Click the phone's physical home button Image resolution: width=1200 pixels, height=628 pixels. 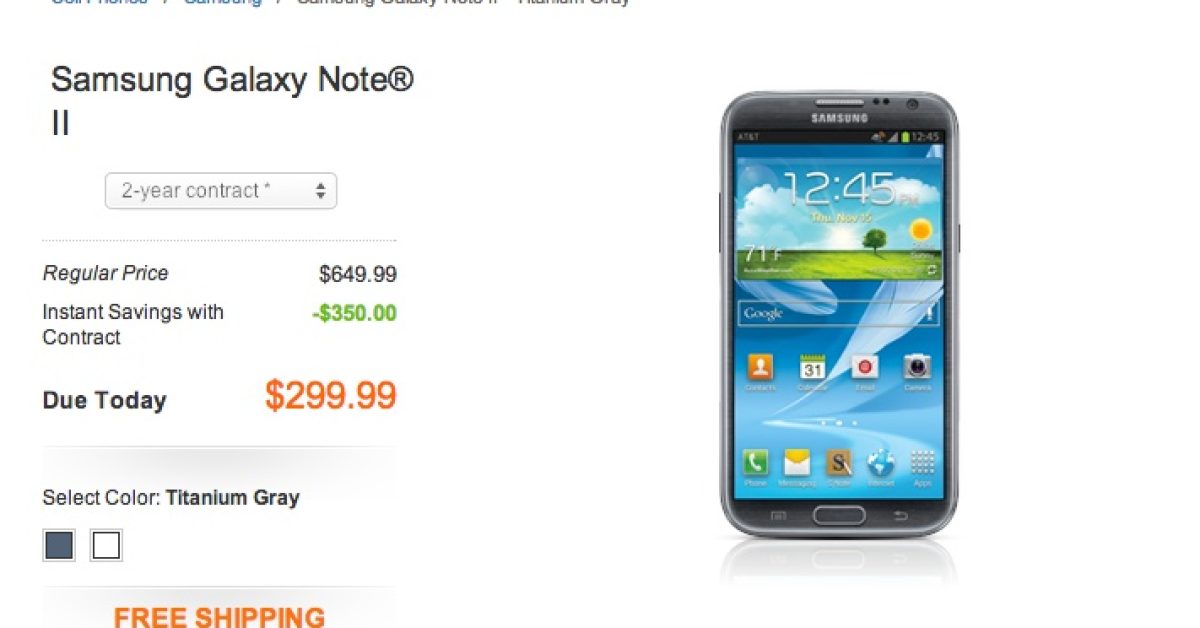click(x=838, y=515)
